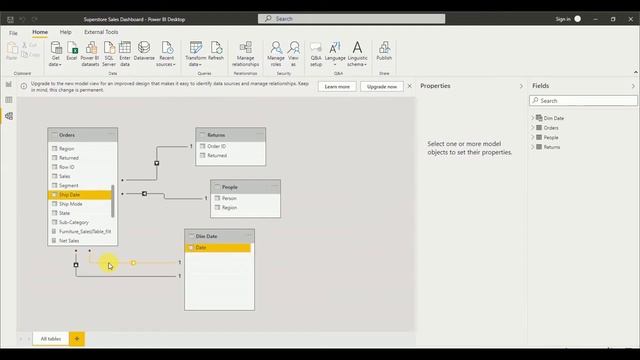This screenshot has height=360, width=640.
Task: Publish the report
Action: point(384,51)
